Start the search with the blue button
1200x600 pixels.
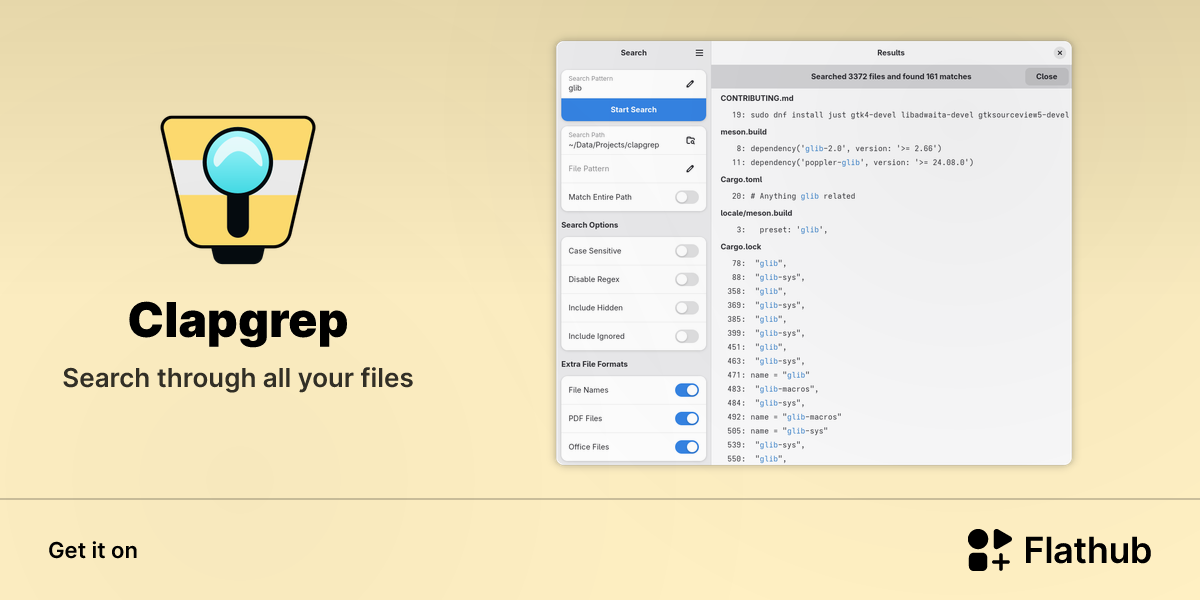634,110
